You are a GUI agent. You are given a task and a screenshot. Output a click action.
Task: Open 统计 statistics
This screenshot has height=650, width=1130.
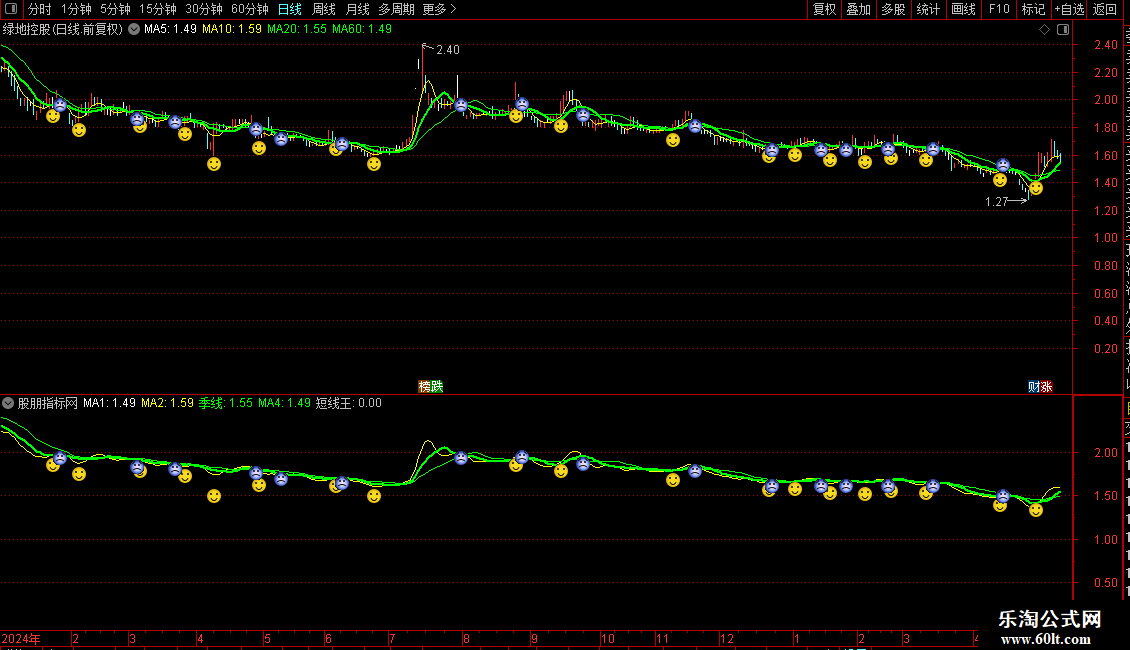[x=928, y=9]
